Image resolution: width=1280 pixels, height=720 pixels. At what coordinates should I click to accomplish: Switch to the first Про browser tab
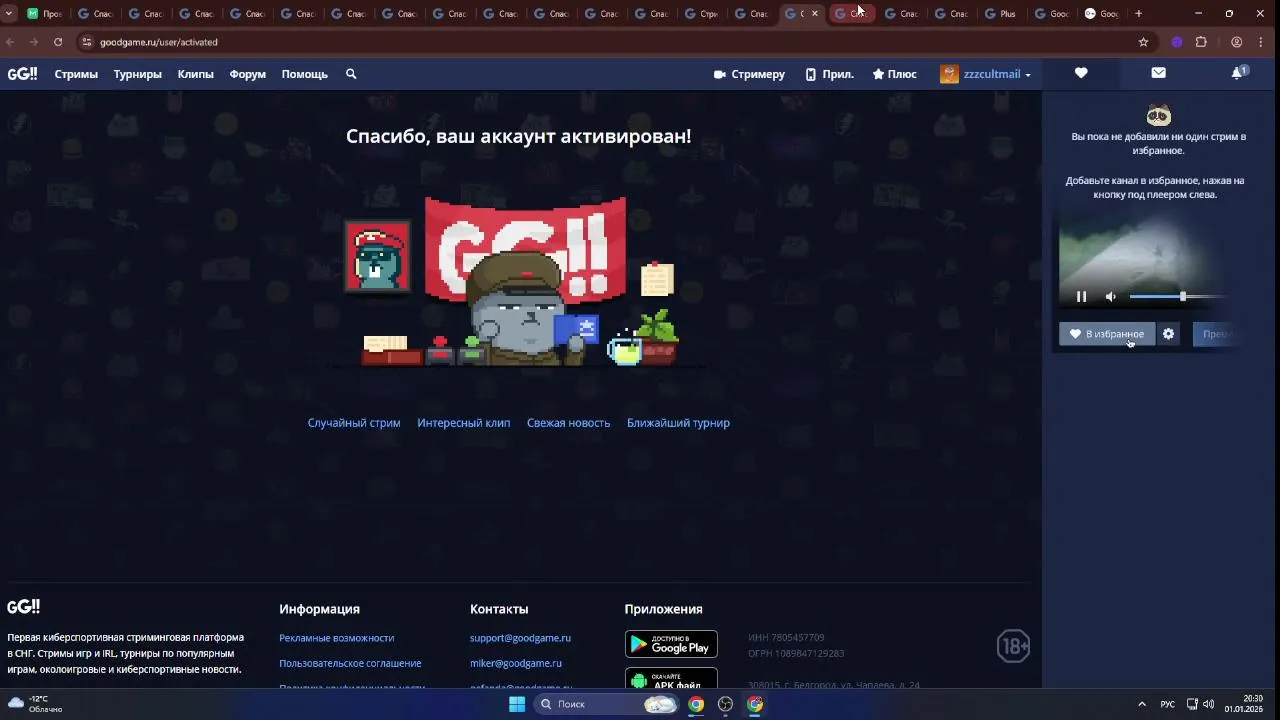pos(45,14)
